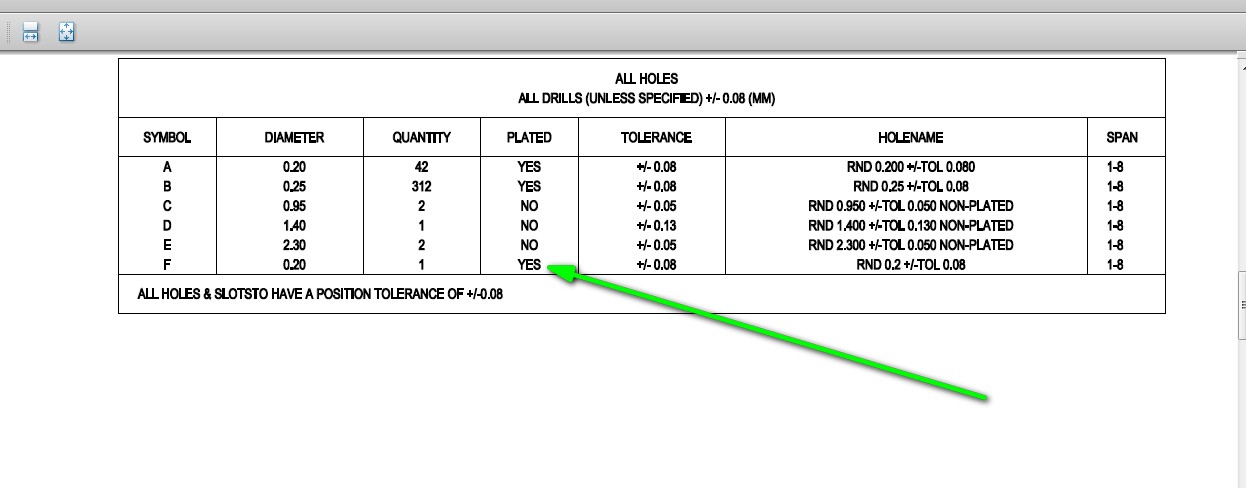1246x488 pixels.
Task: Click the SYMBOL column header
Action: point(167,137)
